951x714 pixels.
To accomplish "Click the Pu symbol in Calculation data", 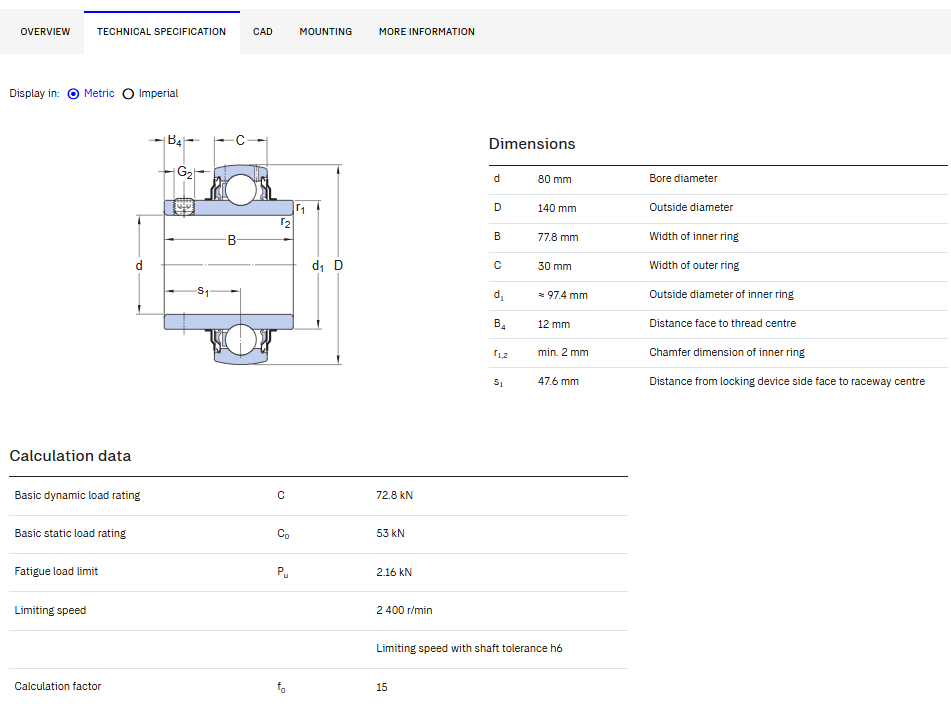I will pos(282,572).
